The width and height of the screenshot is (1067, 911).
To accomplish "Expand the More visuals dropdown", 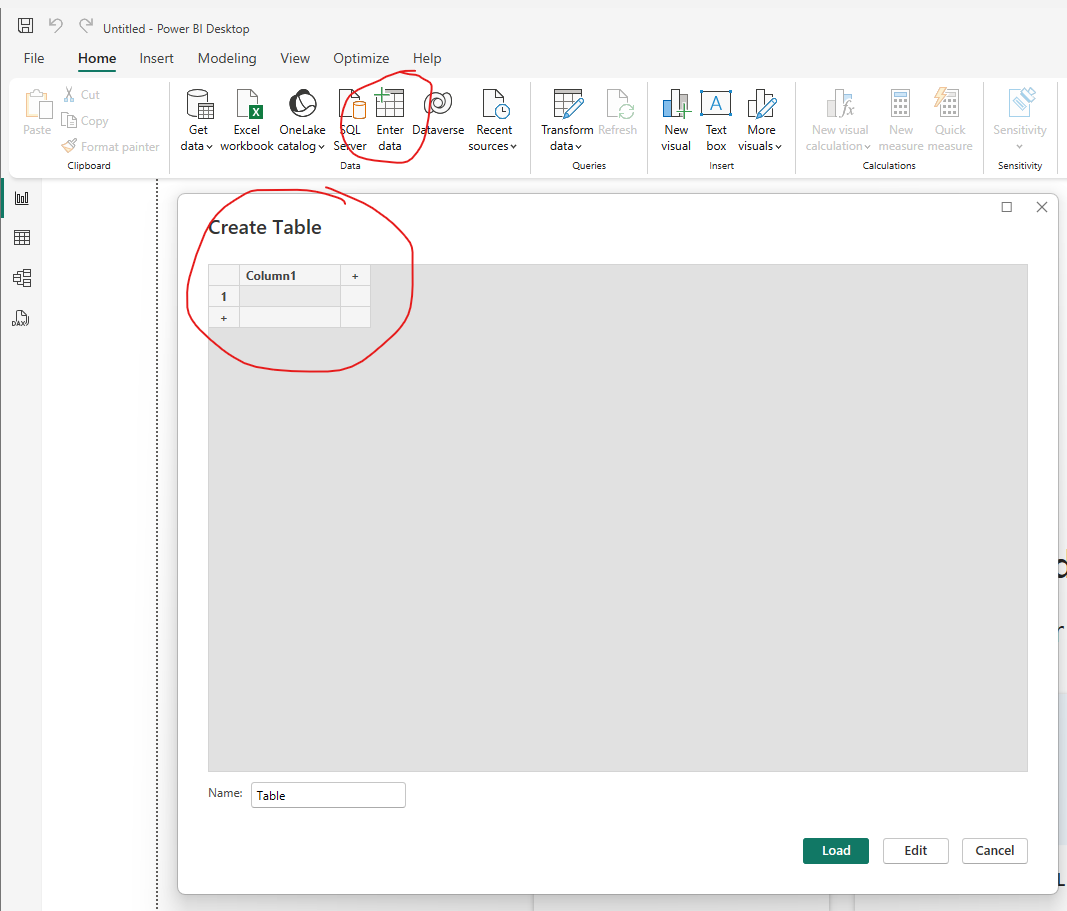I will click(761, 146).
